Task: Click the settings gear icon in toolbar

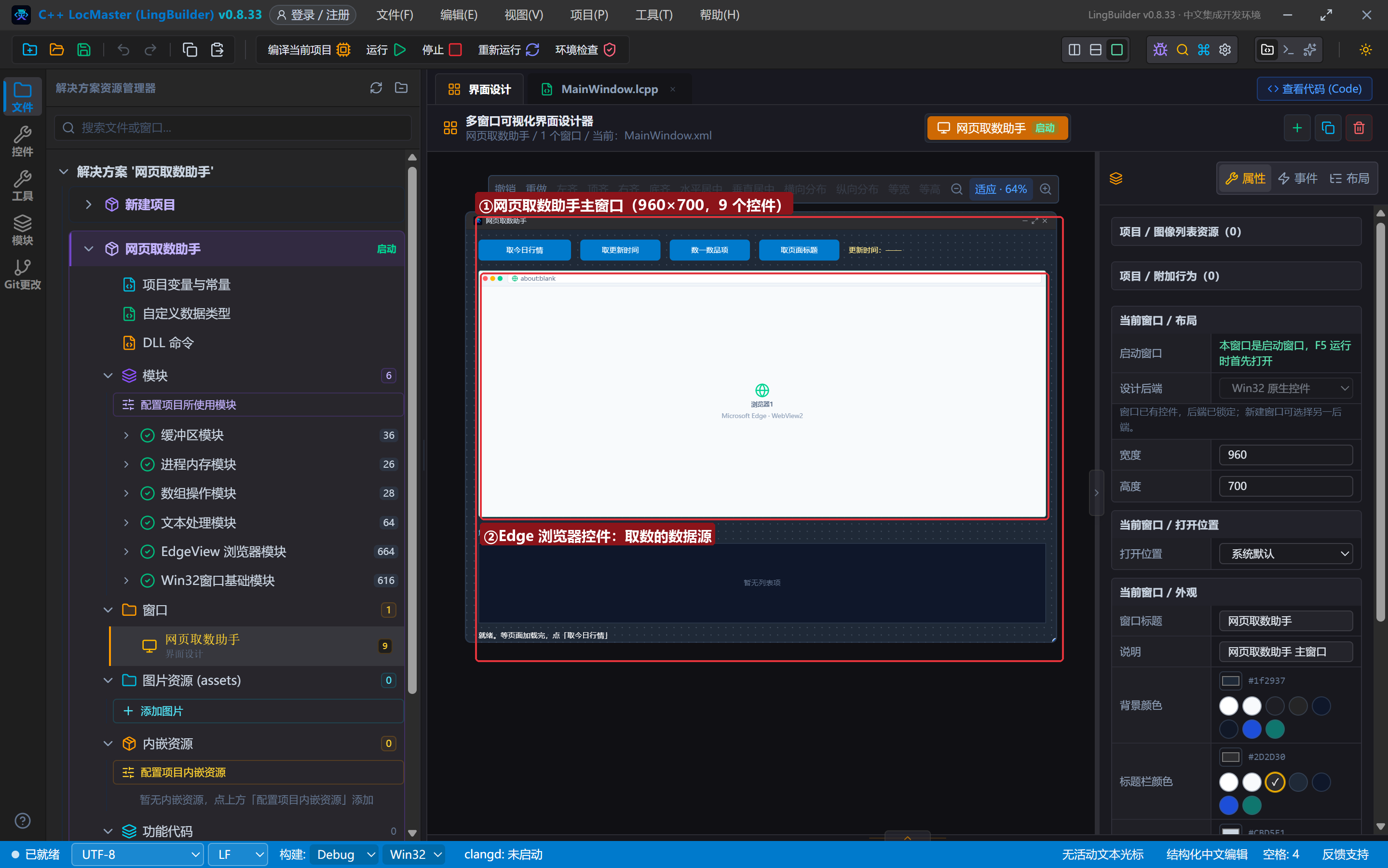Action: [x=1225, y=50]
